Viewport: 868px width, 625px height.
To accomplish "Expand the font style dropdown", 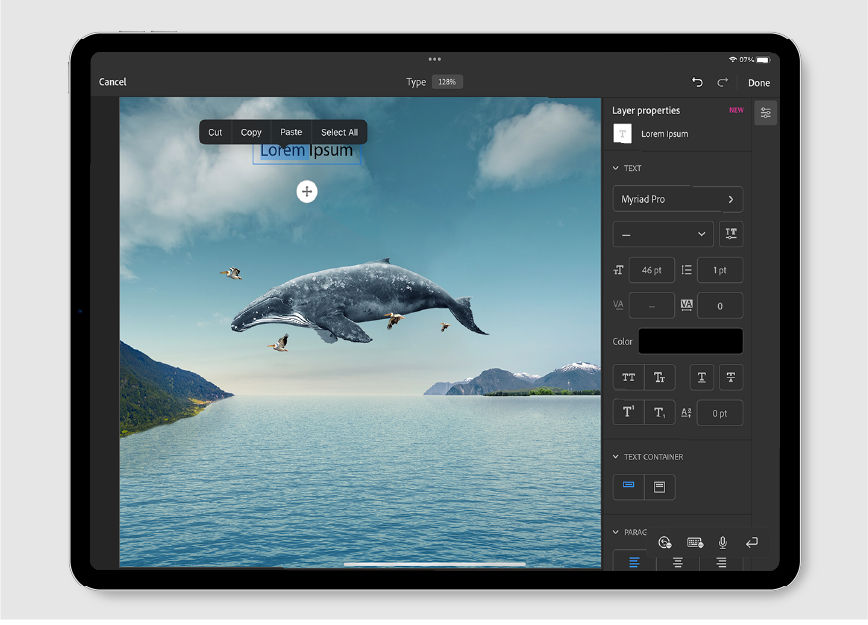I will pyautogui.click(x=662, y=234).
